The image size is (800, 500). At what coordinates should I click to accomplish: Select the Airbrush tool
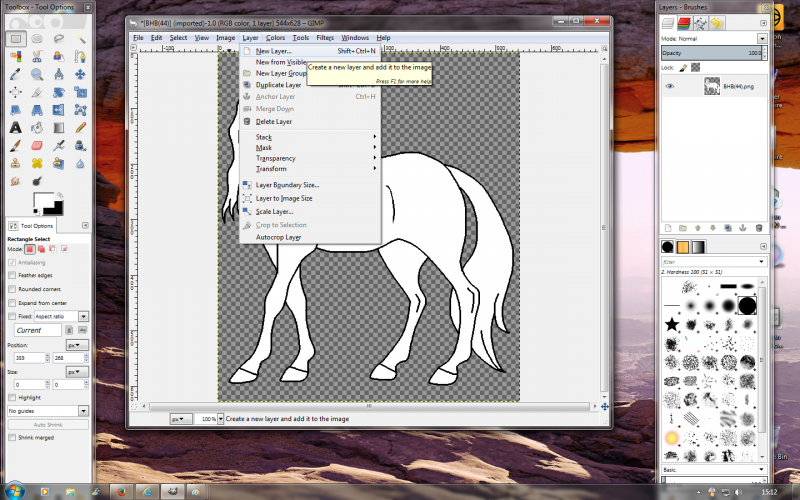[59, 146]
